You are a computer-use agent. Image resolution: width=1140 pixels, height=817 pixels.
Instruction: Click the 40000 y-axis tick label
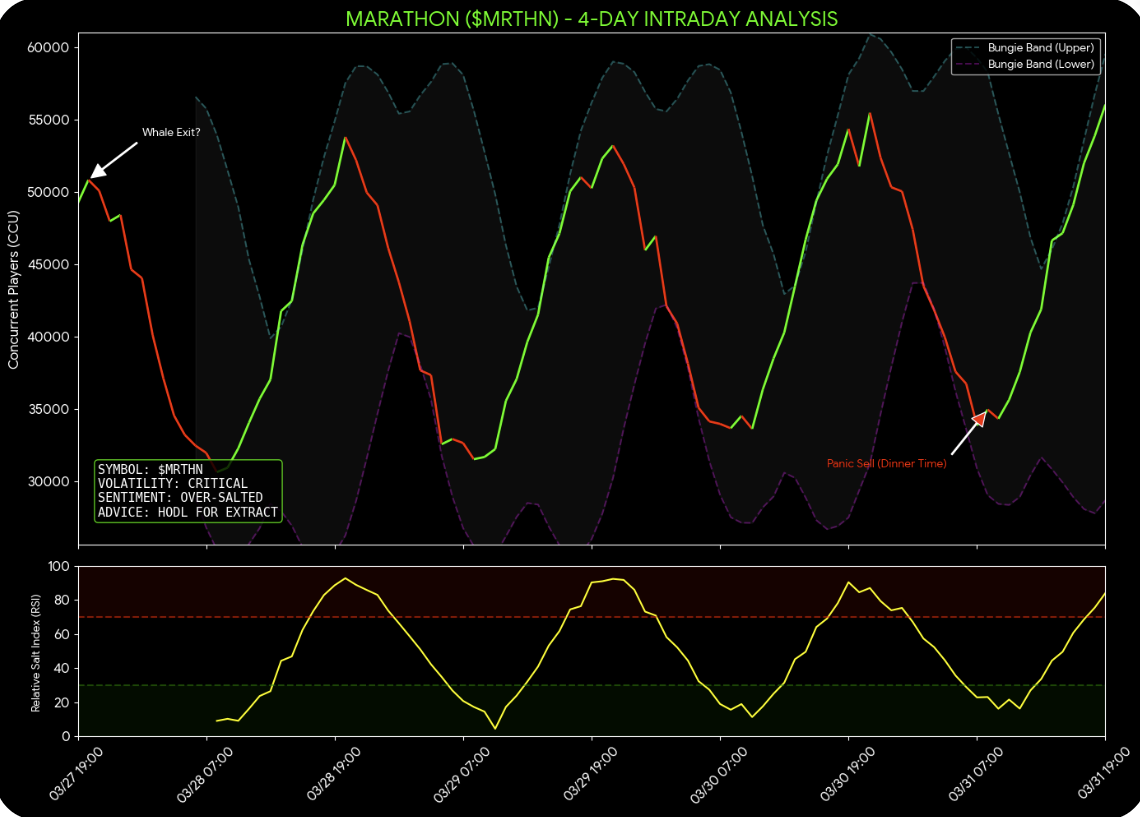coord(48,337)
